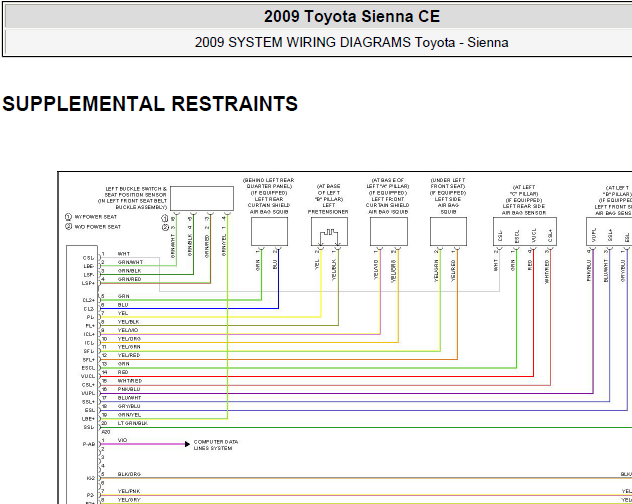Click the A20 connector label
This screenshot has width=632, height=504.
[106, 432]
